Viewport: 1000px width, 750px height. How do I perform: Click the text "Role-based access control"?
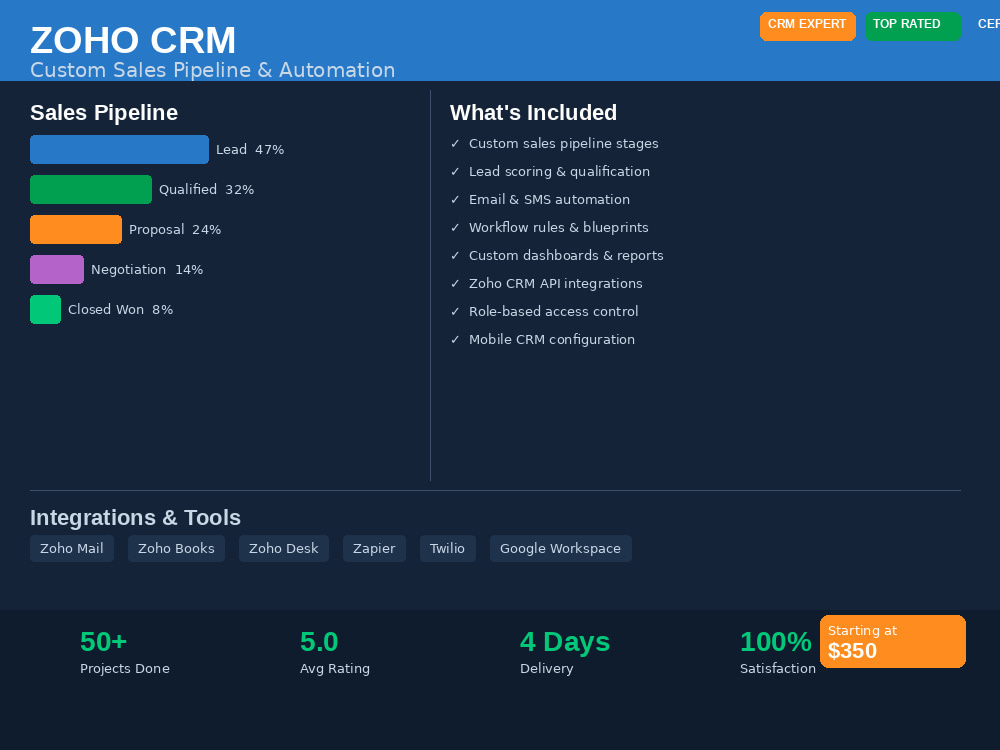554,312
